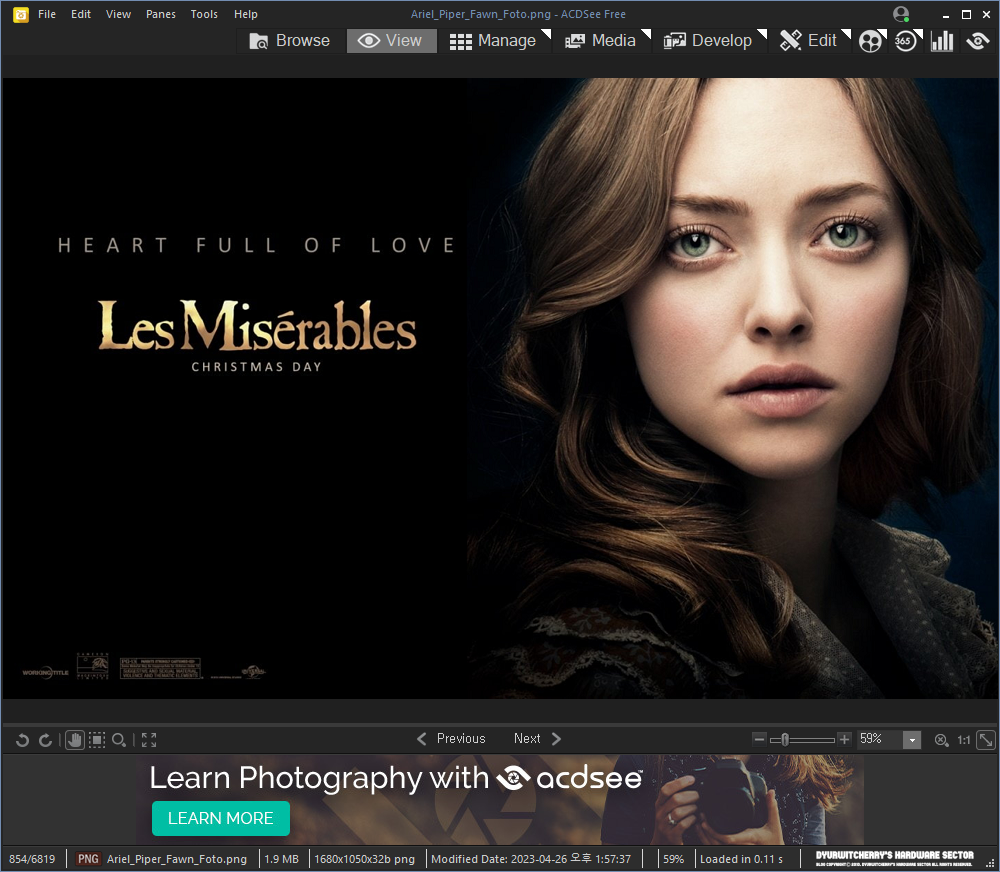Screen dimensions: 1000x872
Task: Click the Learn Photography with acdsee banner
Action: [500, 800]
